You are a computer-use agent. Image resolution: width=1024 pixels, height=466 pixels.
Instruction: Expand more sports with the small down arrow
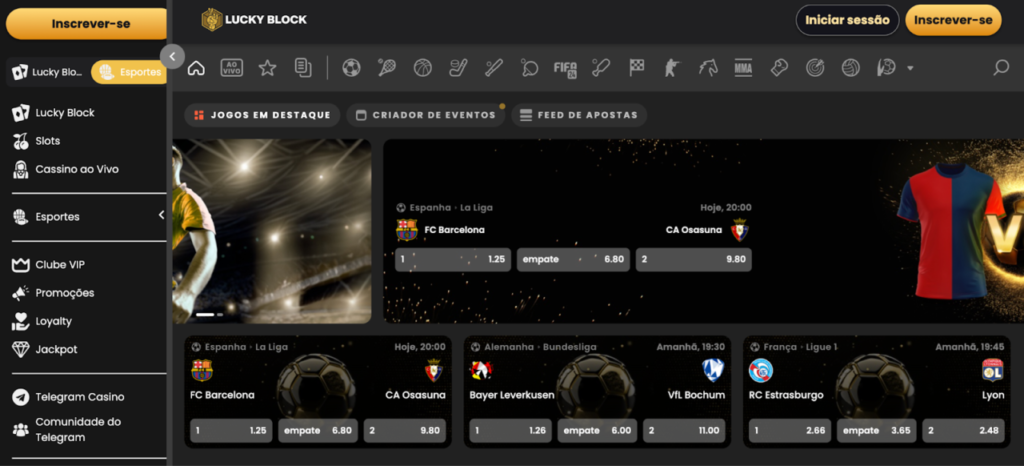910,69
